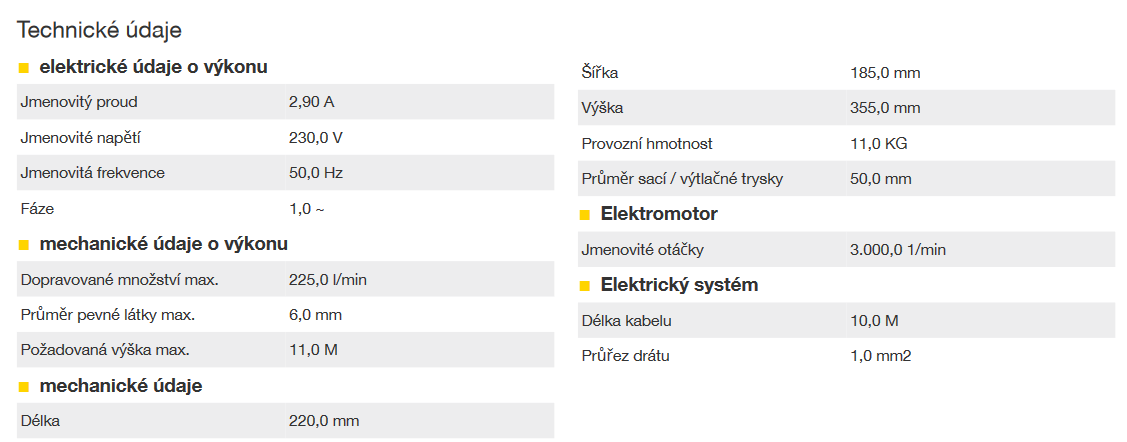Click the Elektrický systém section title
Image resolution: width=1127 pixels, height=442 pixels.
click(679, 285)
